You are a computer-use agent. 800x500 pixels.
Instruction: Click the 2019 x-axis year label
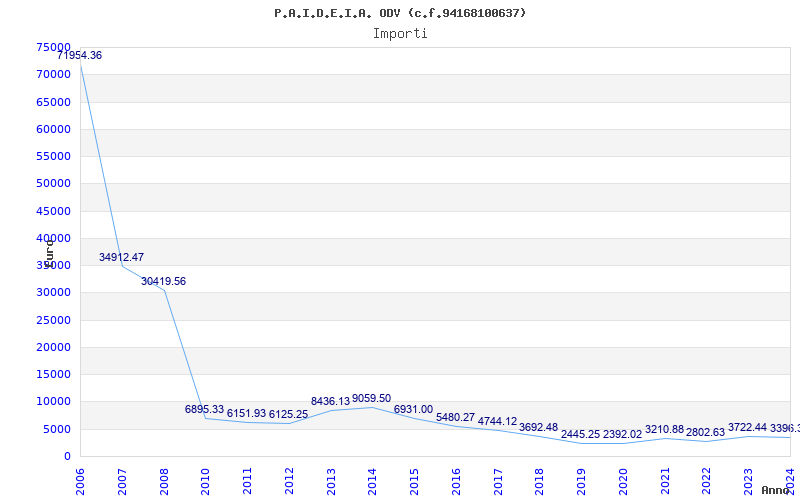[581, 481]
